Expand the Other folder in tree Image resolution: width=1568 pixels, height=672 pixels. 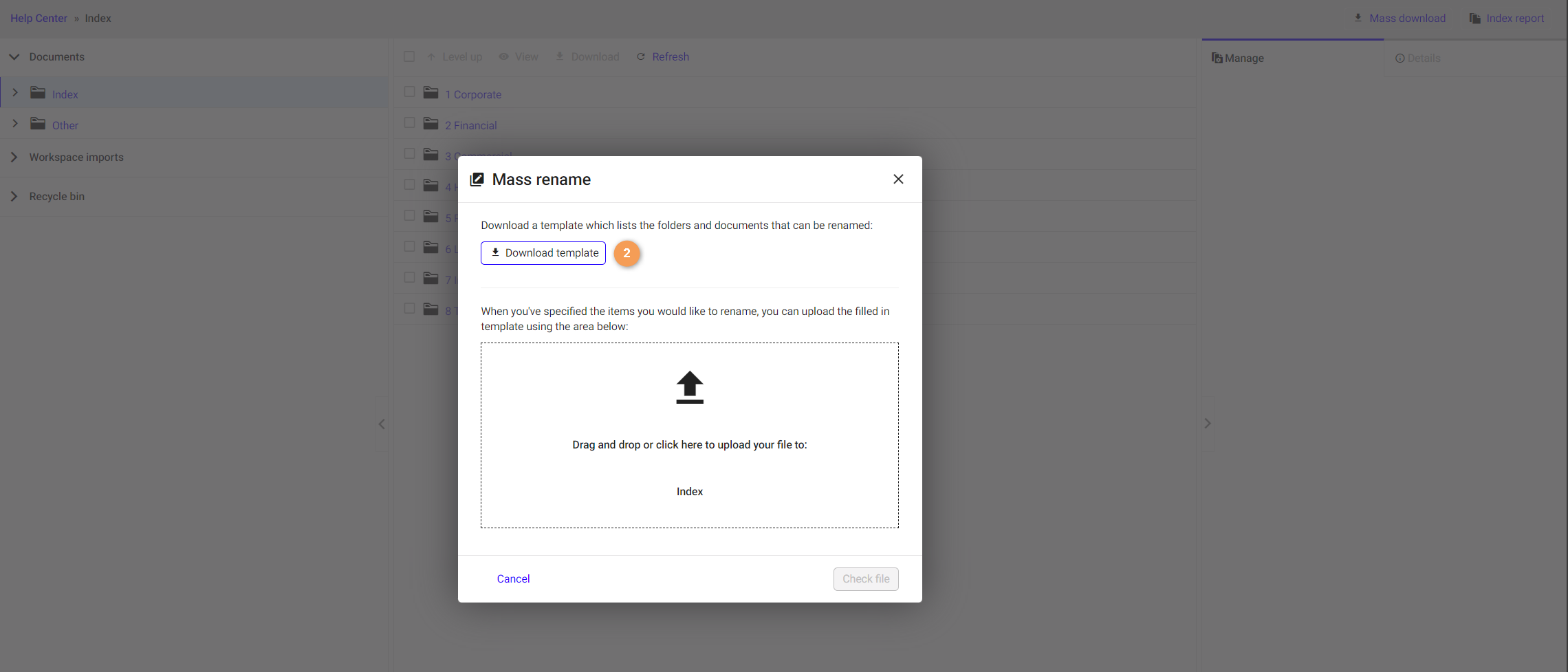(x=15, y=124)
